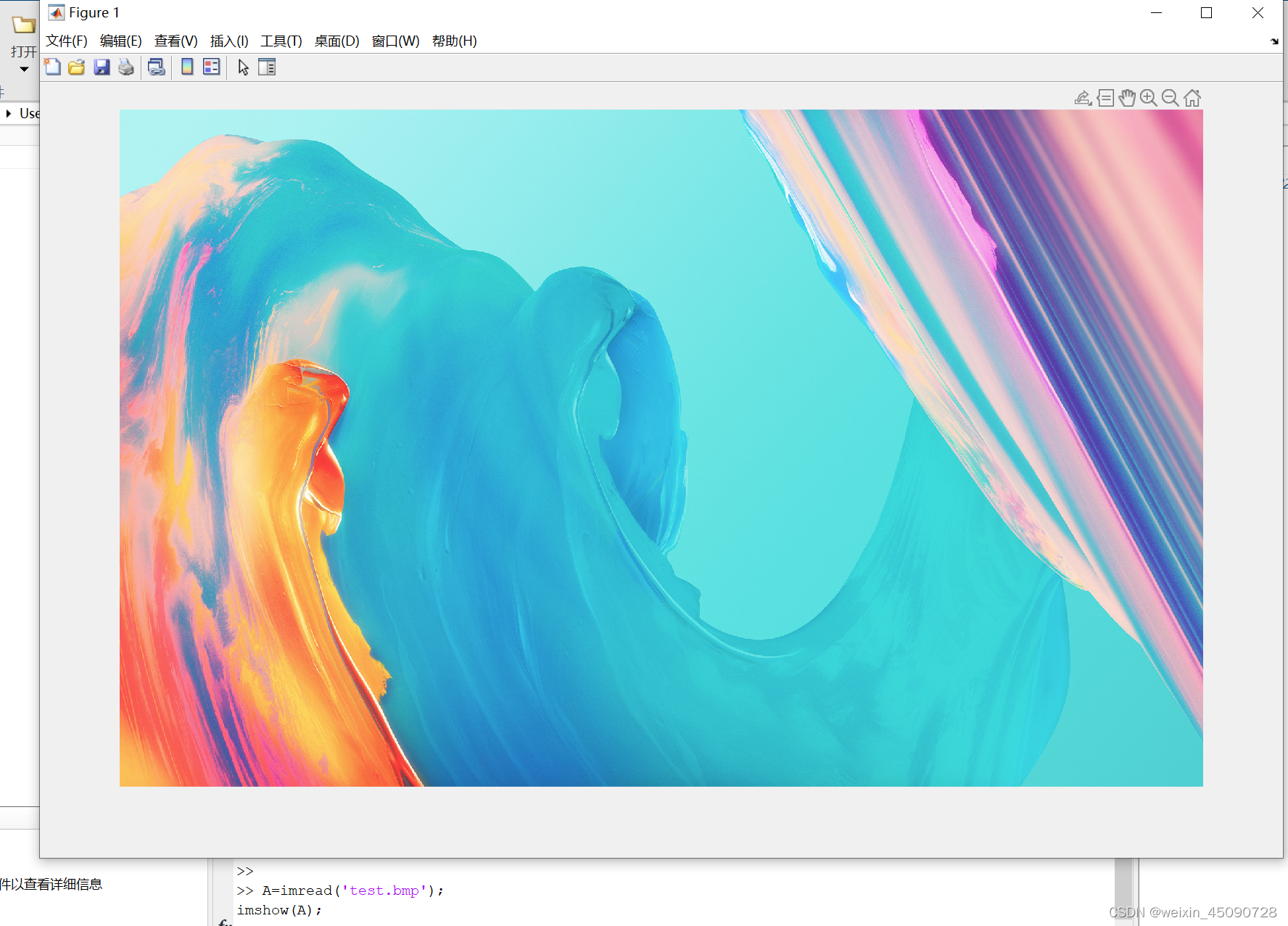Image resolution: width=1288 pixels, height=926 pixels.
Task: Save the figure using the floppy disk icon
Action: pos(102,67)
